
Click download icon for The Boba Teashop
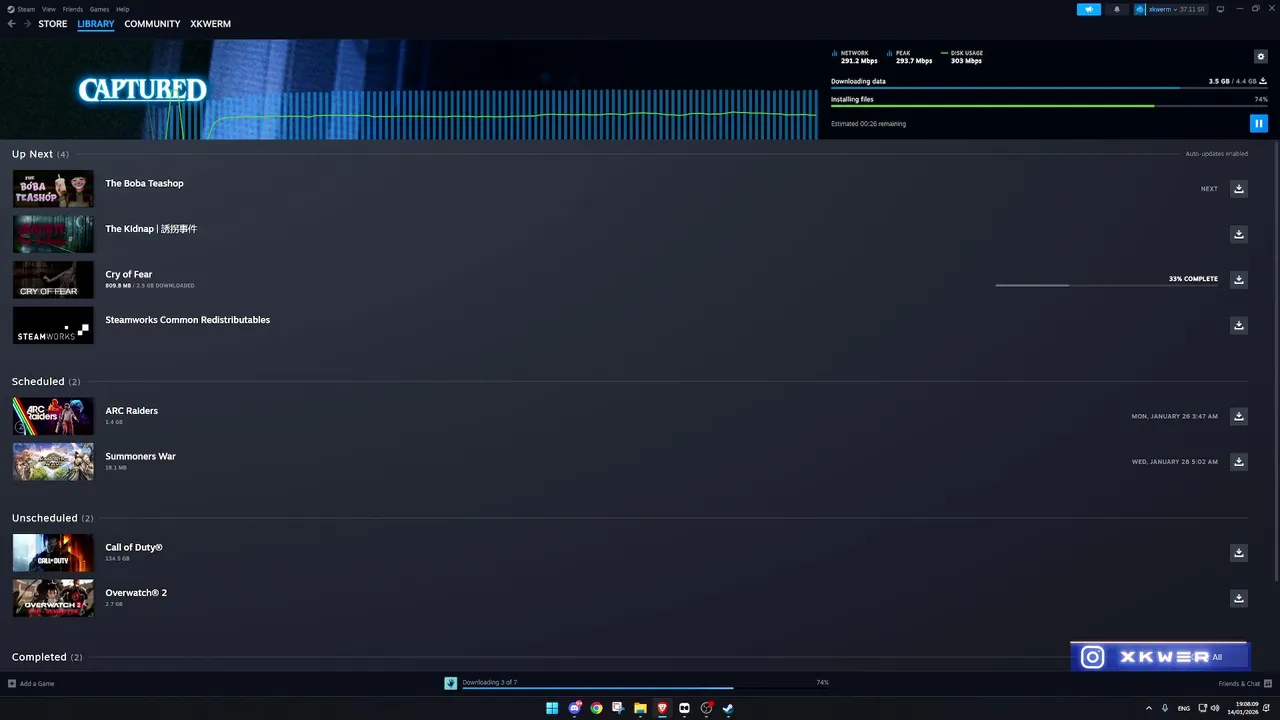1239,189
